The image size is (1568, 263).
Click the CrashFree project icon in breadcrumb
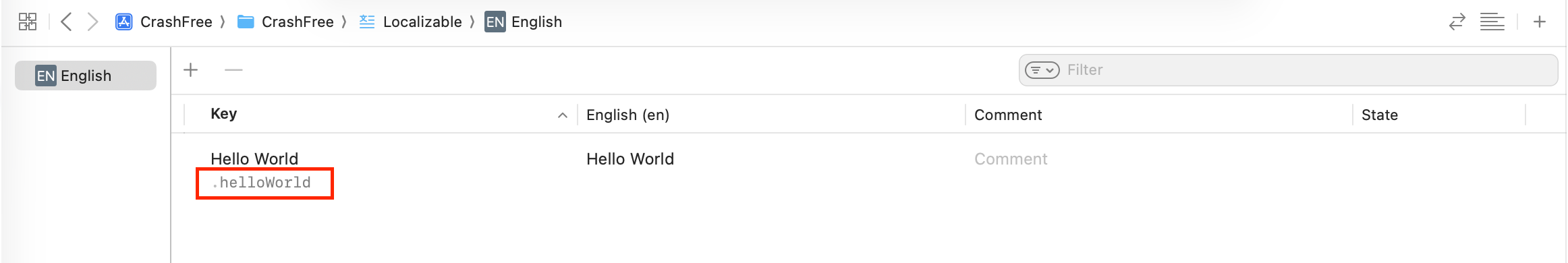click(123, 22)
